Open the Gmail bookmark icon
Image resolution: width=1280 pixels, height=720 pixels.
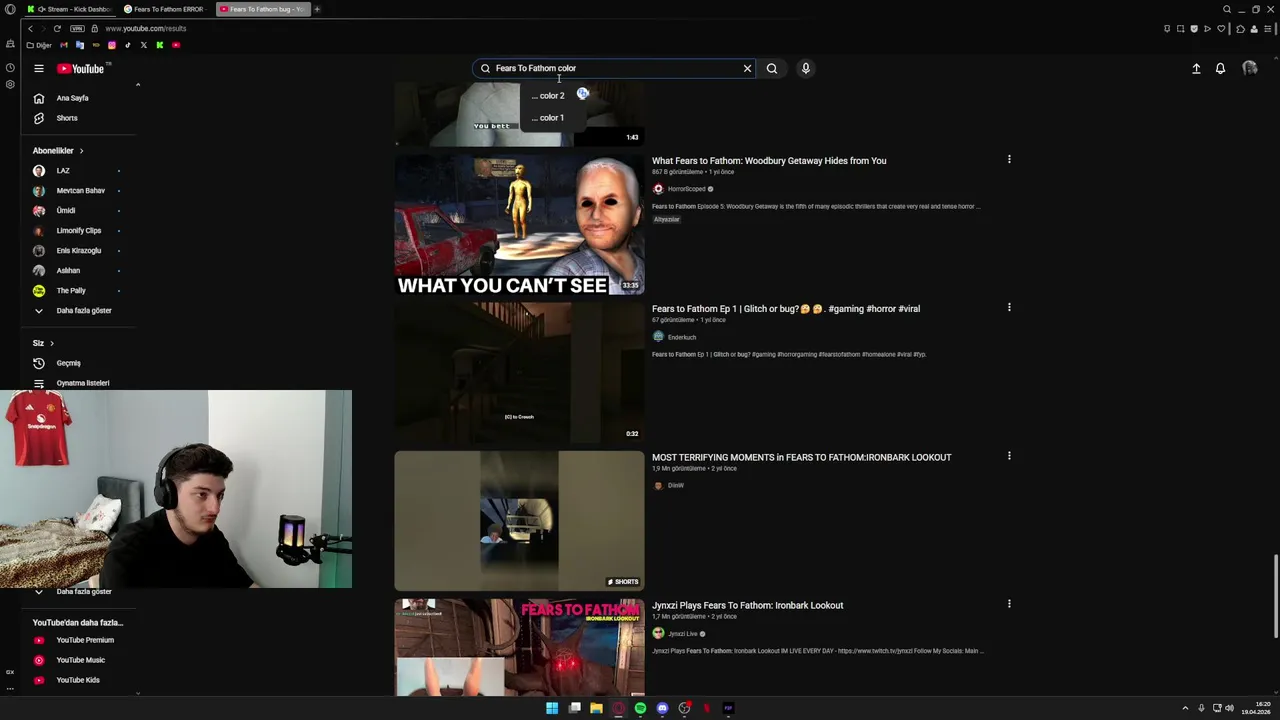pos(64,45)
